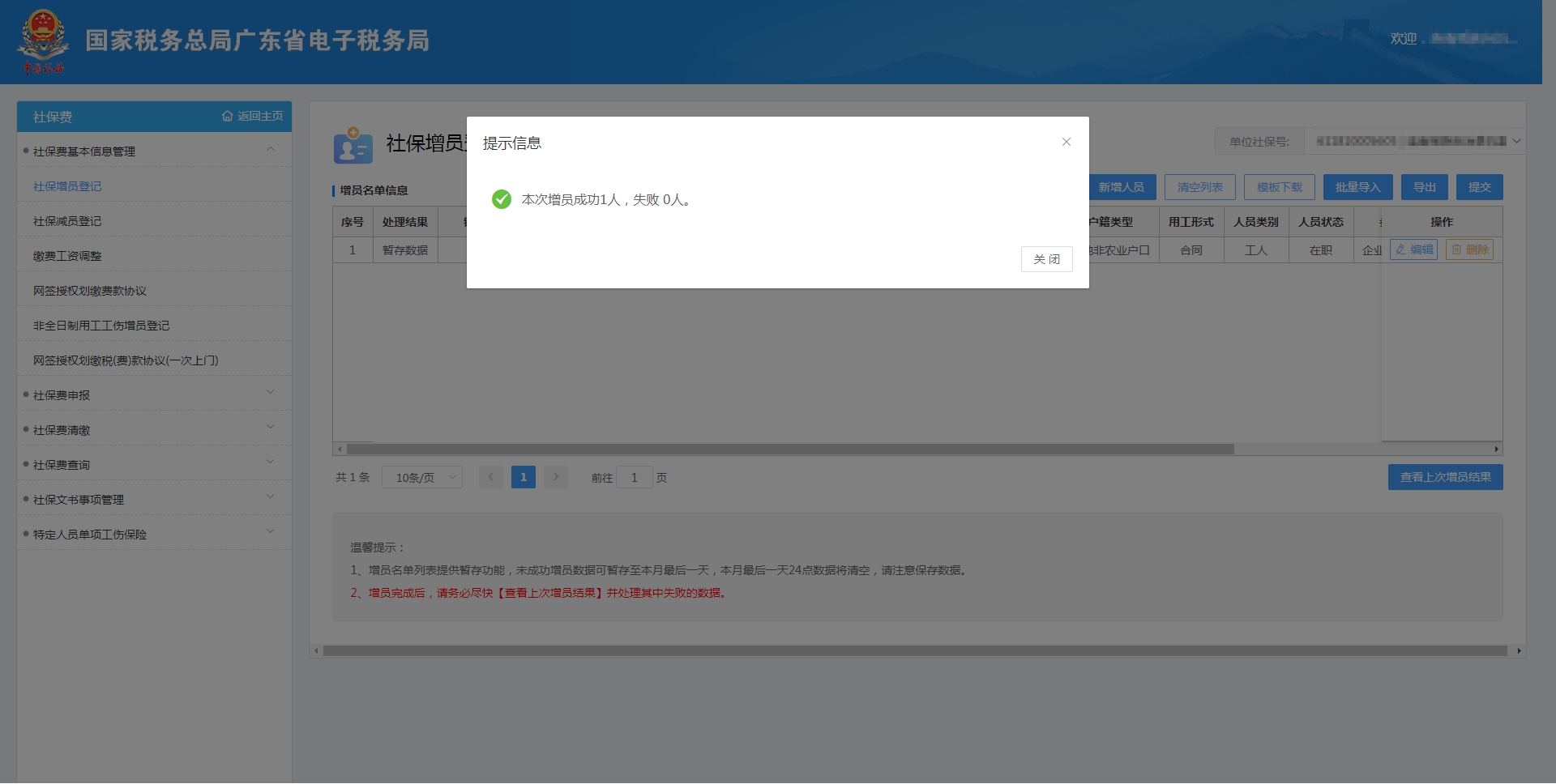Click the 返回主页 home icon
Image resolution: width=1556 pixels, height=784 pixels.
coord(228,117)
